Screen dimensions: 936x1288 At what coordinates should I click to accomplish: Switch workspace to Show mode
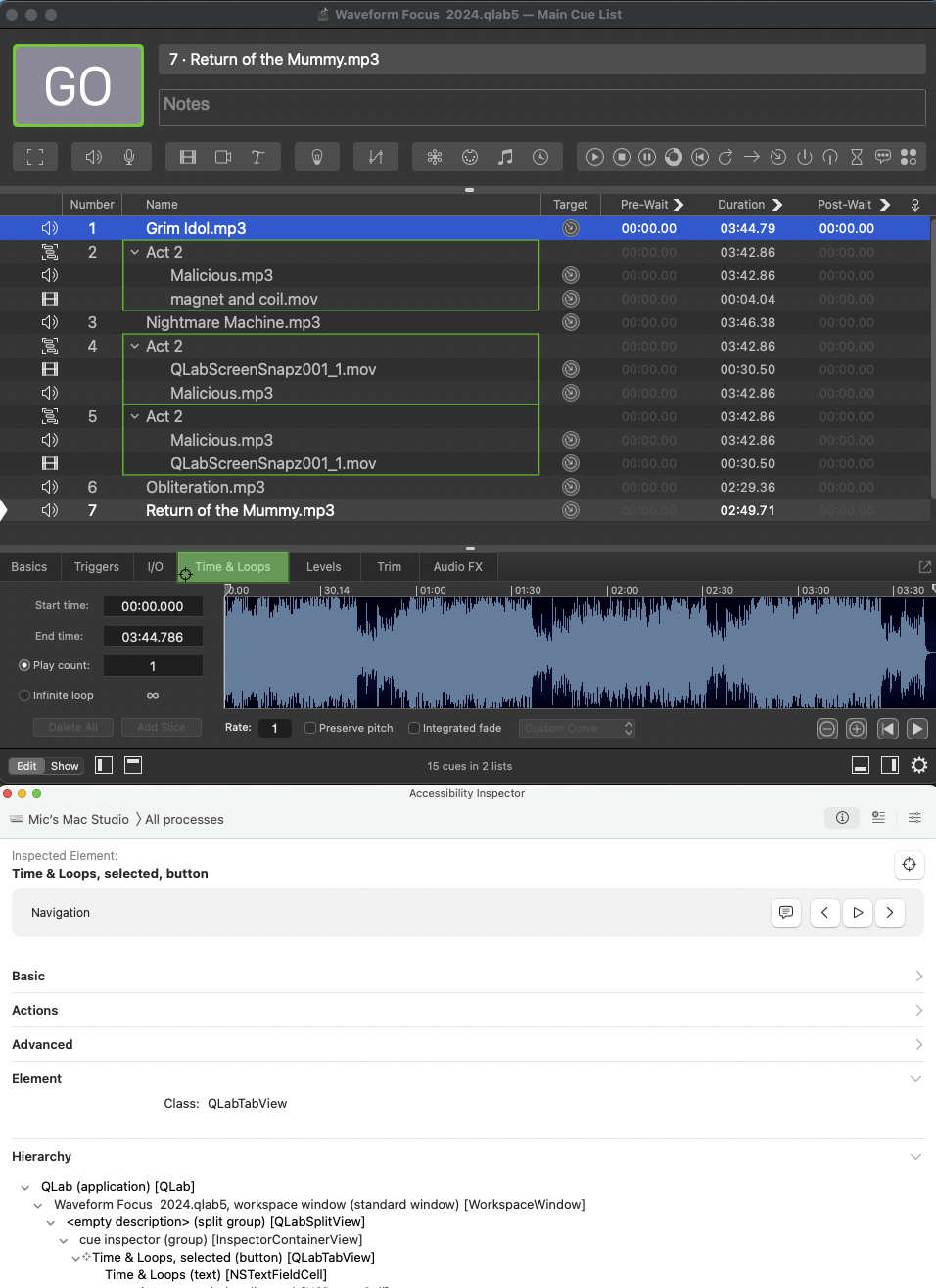coord(65,766)
